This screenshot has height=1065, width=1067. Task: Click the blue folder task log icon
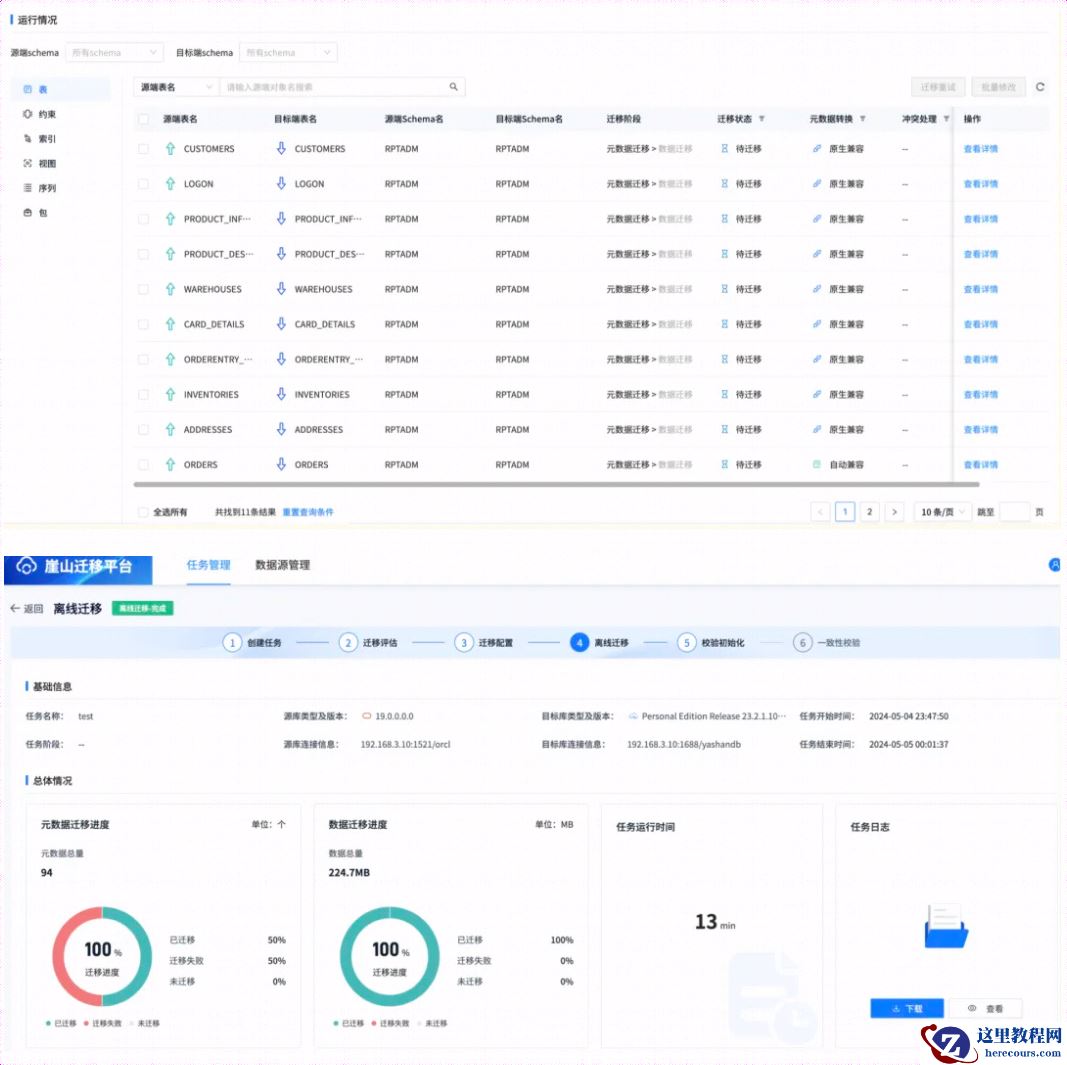(946, 925)
